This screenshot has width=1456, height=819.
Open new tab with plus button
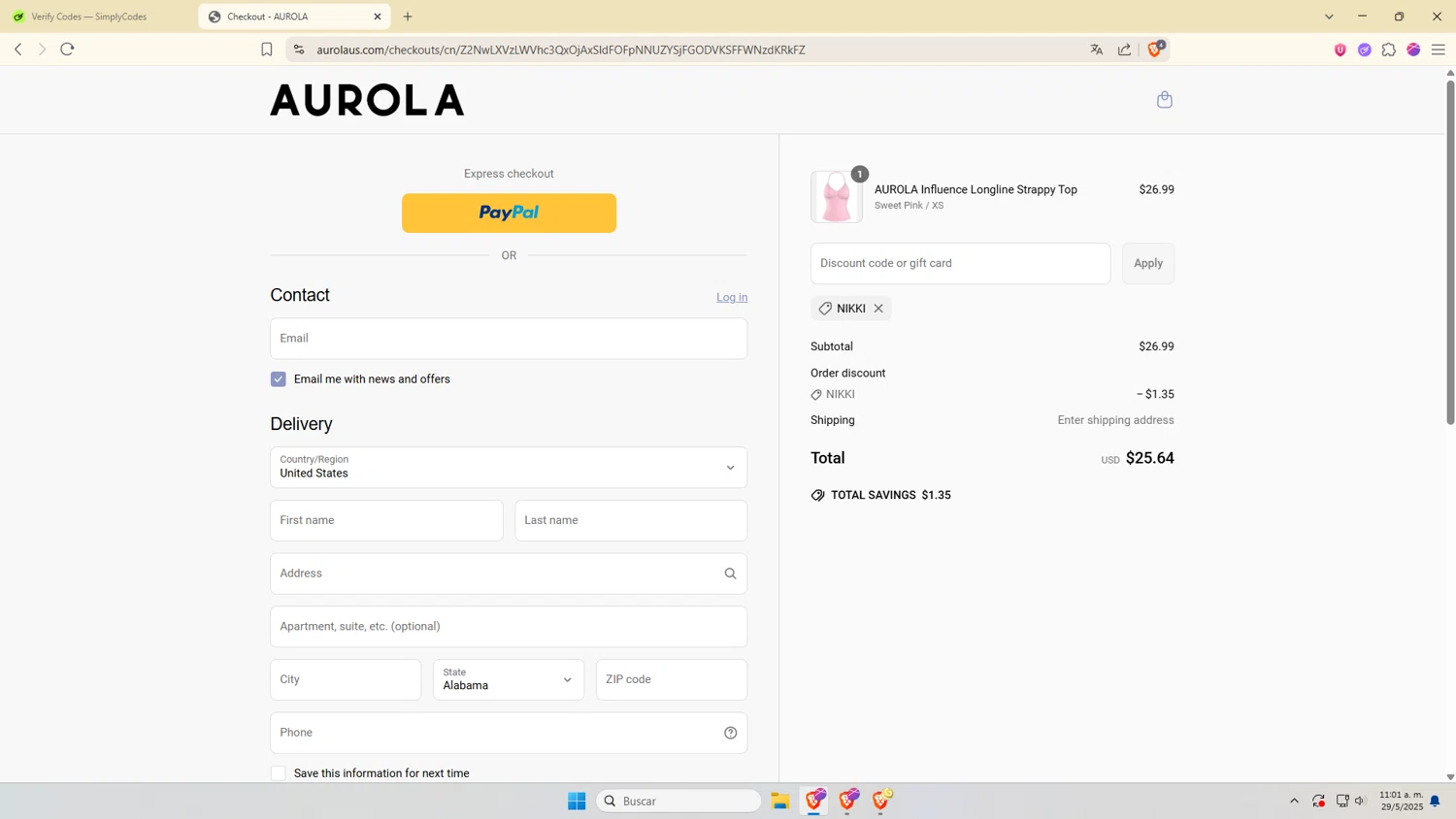[x=408, y=16]
